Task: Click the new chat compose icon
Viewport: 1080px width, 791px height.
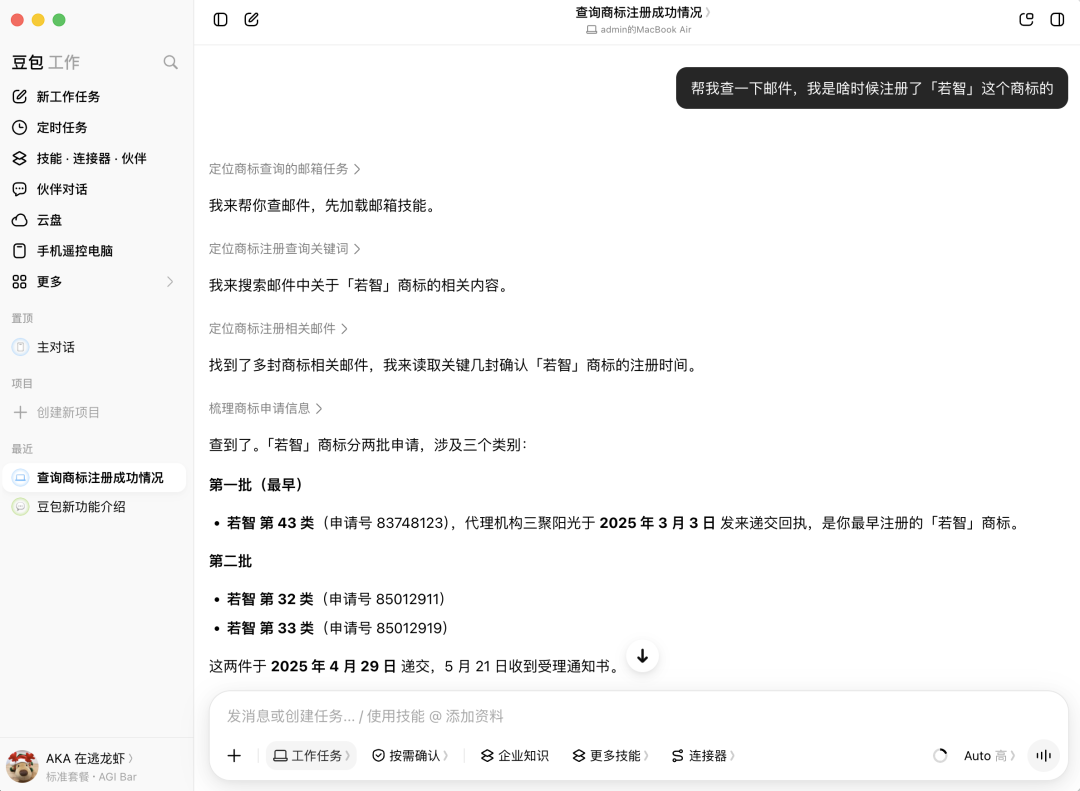Action: [x=251, y=19]
